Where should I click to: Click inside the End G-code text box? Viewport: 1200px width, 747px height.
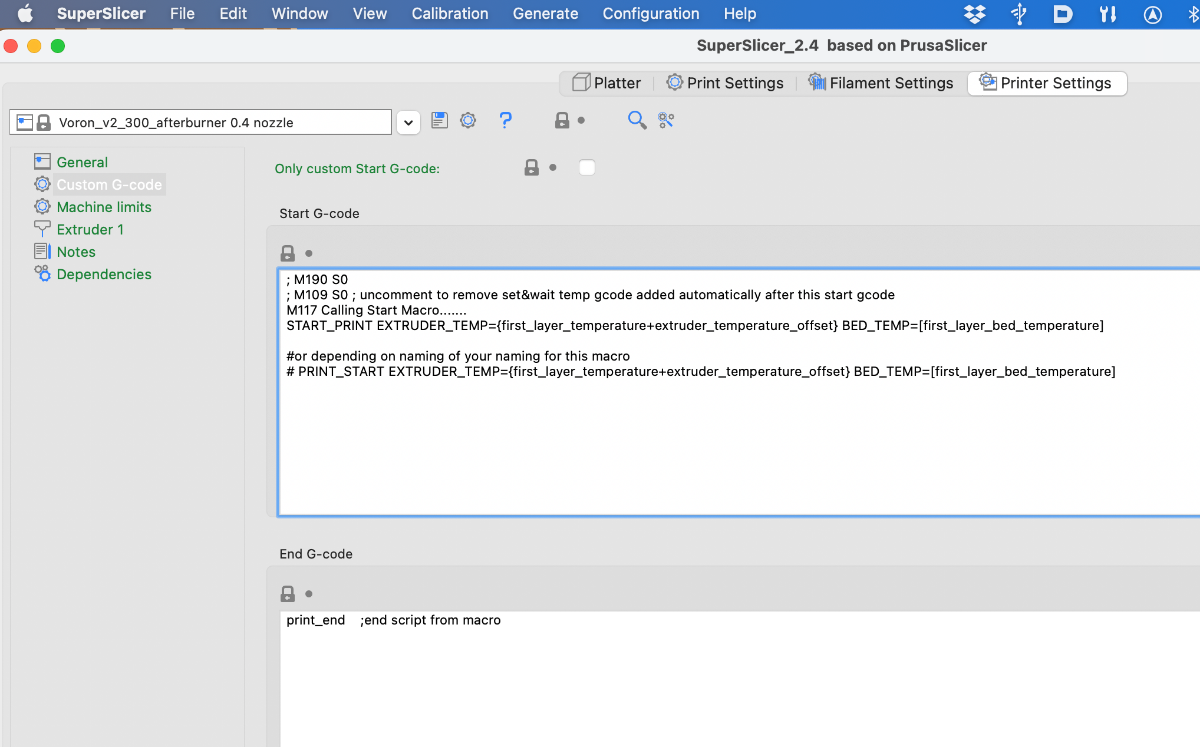(x=739, y=680)
